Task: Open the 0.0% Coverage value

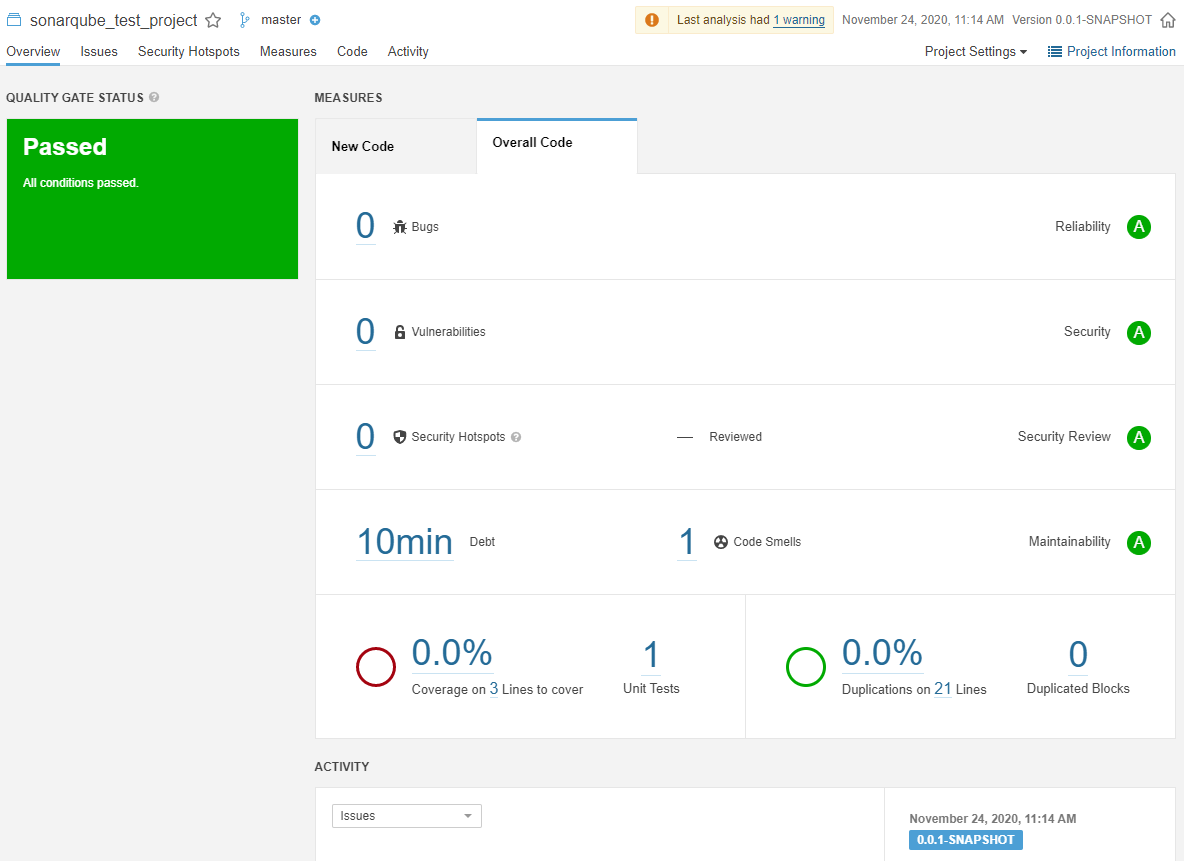Action: tap(452, 653)
